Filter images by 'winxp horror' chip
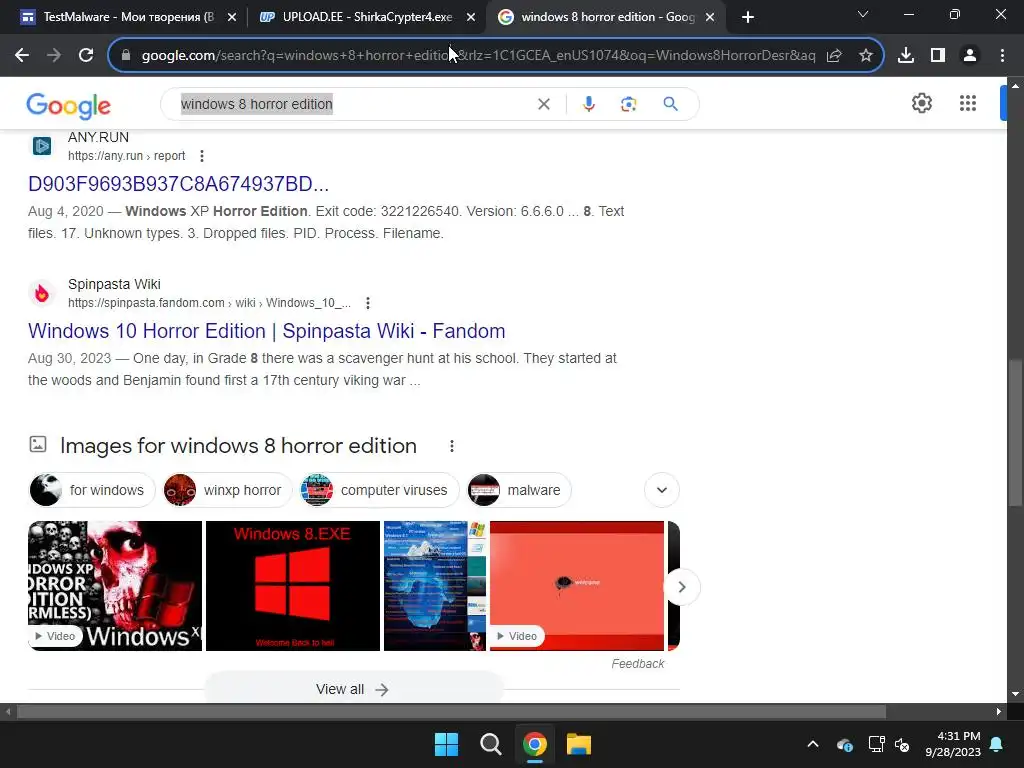 pyautogui.click(x=227, y=490)
